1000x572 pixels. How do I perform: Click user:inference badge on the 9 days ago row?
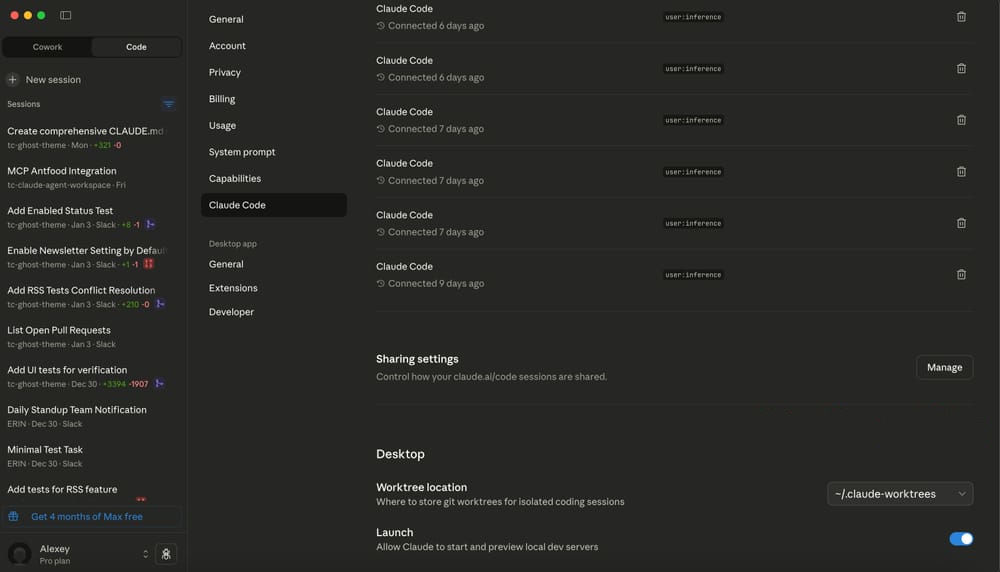pyautogui.click(x=693, y=275)
